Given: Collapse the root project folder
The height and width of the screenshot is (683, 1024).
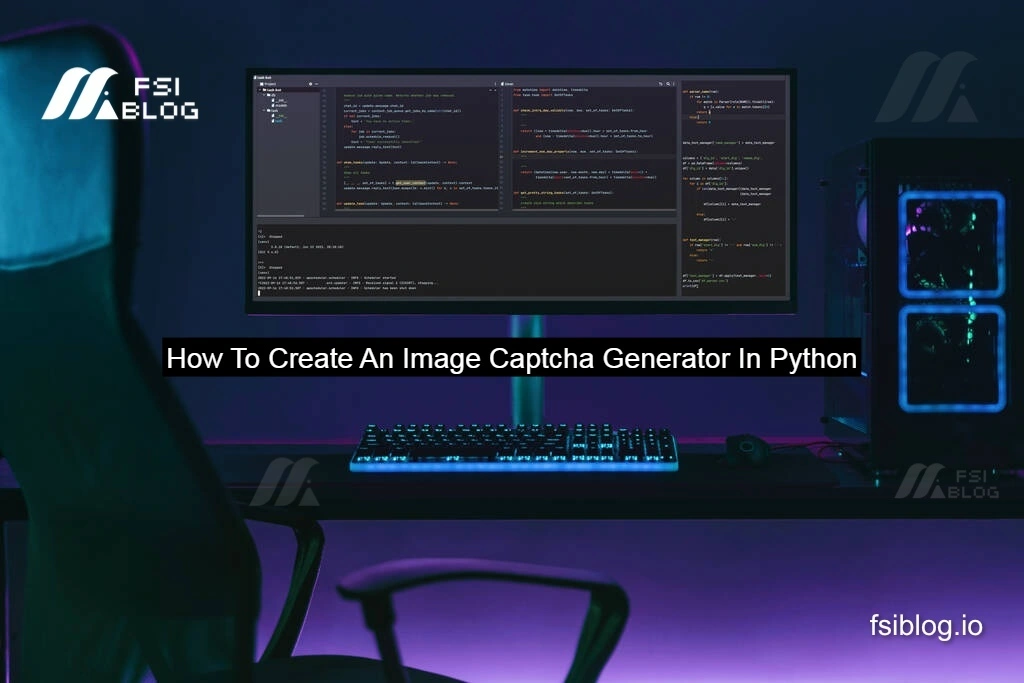Looking at the screenshot, I should pos(259,90).
